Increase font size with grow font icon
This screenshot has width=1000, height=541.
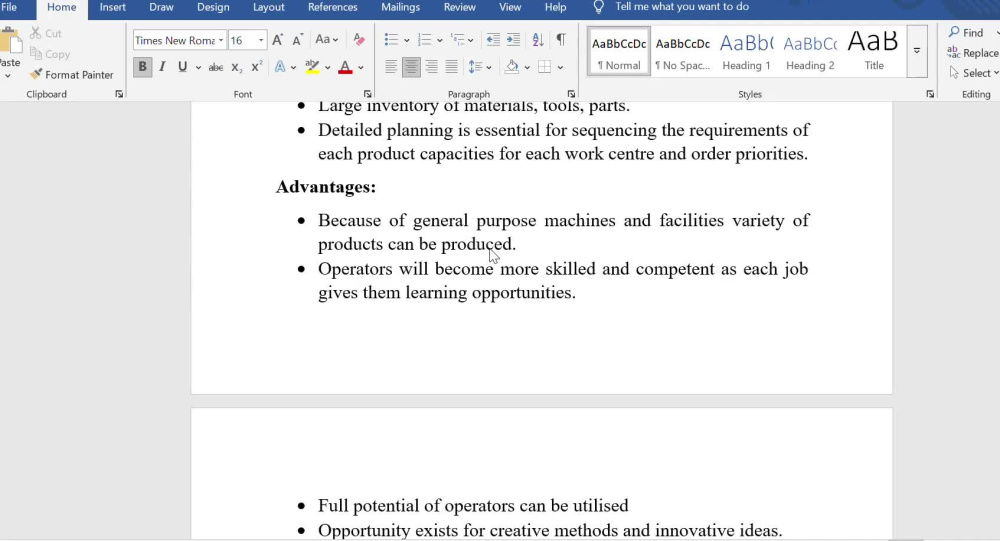pyautogui.click(x=277, y=40)
